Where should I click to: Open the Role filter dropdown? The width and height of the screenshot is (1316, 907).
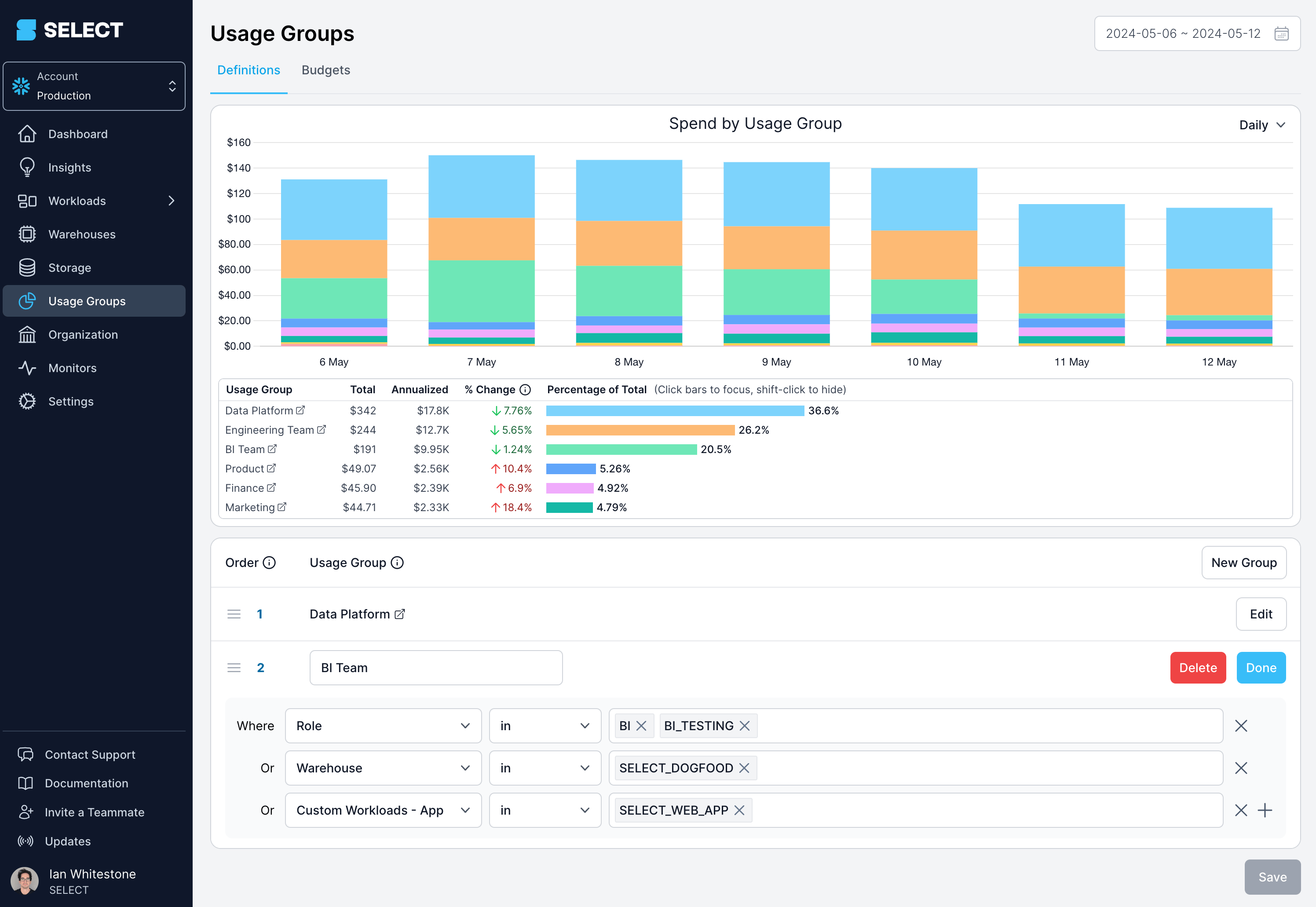point(383,726)
